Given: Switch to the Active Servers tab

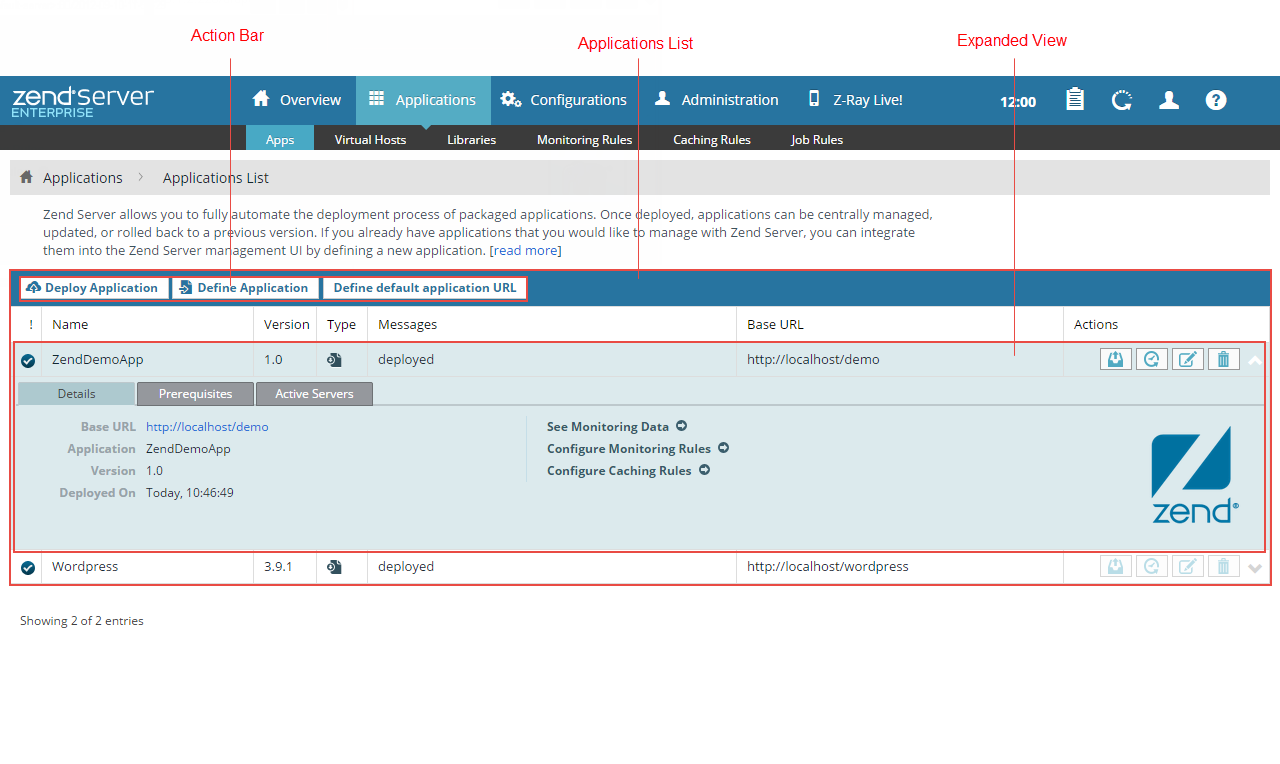Looking at the screenshot, I should point(314,394).
